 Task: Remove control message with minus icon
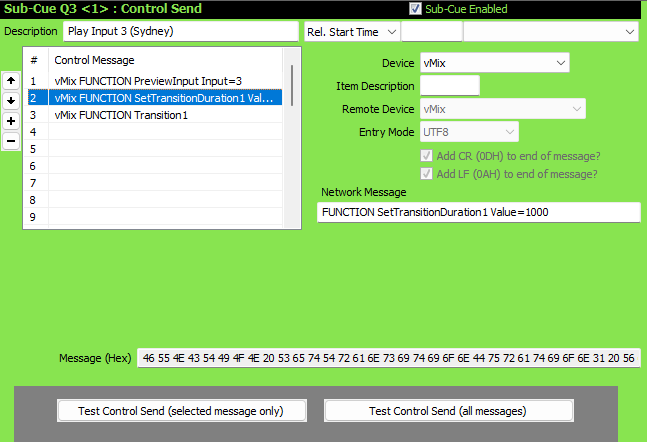tap(11, 141)
